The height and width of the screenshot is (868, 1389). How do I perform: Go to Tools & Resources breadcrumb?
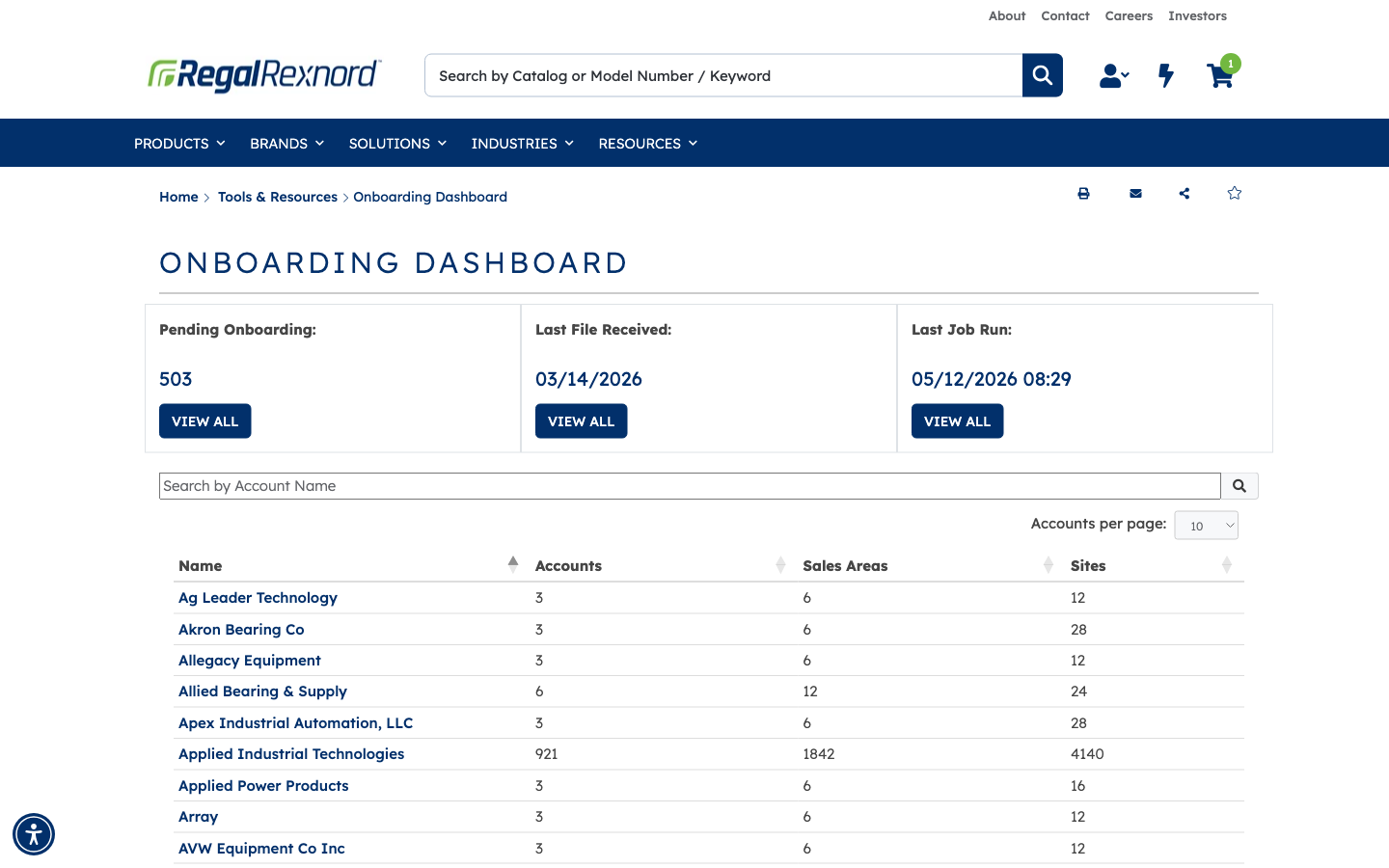(x=278, y=197)
